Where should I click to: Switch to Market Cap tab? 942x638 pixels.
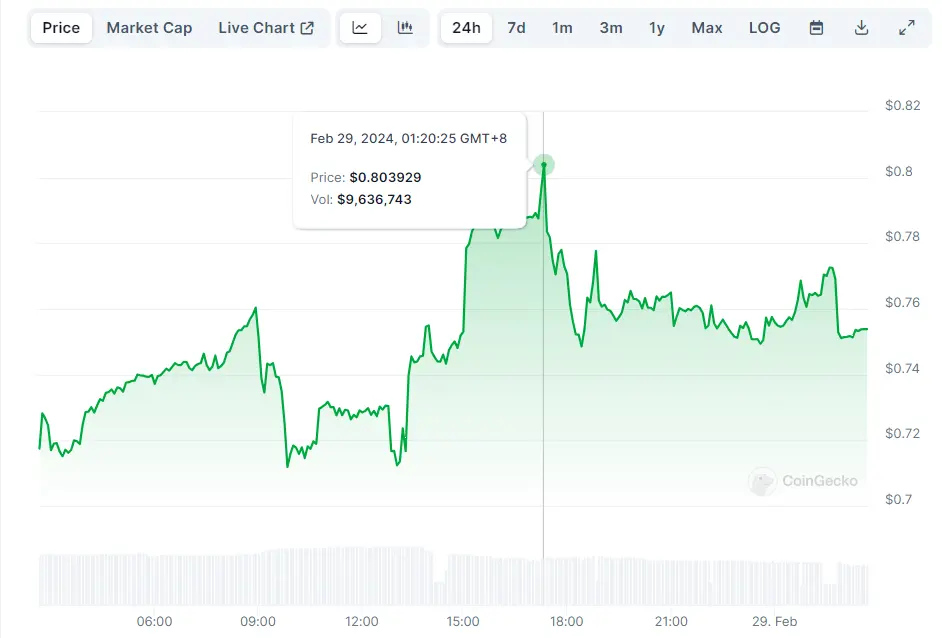click(x=149, y=28)
